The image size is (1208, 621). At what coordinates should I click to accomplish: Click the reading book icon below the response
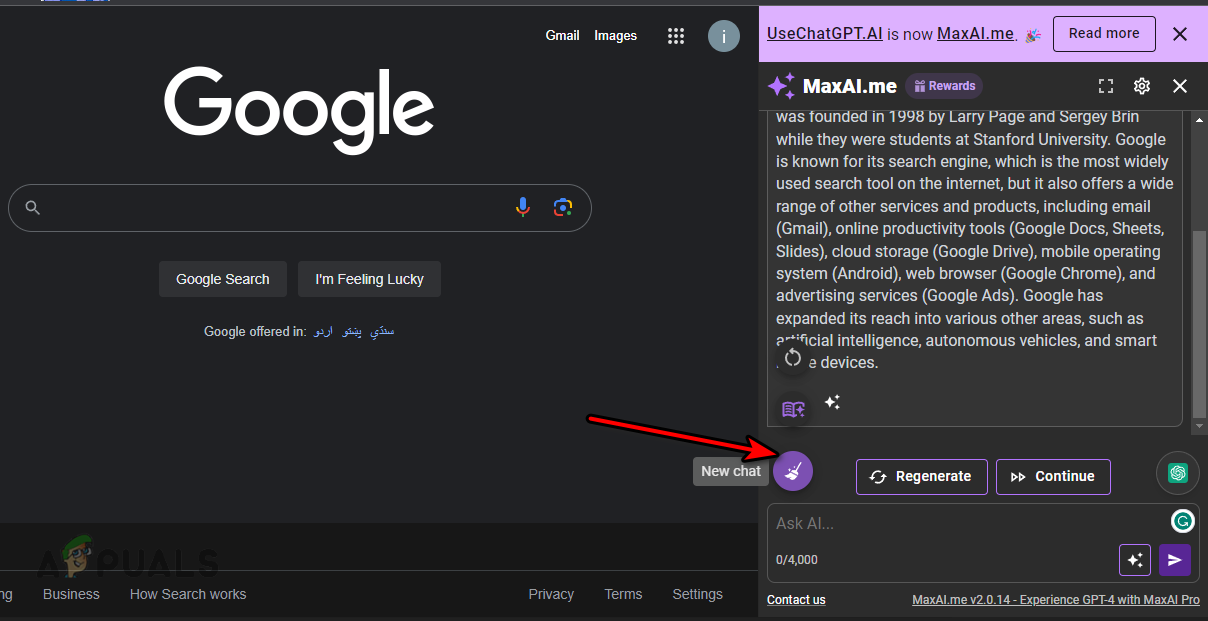[793, 408]
